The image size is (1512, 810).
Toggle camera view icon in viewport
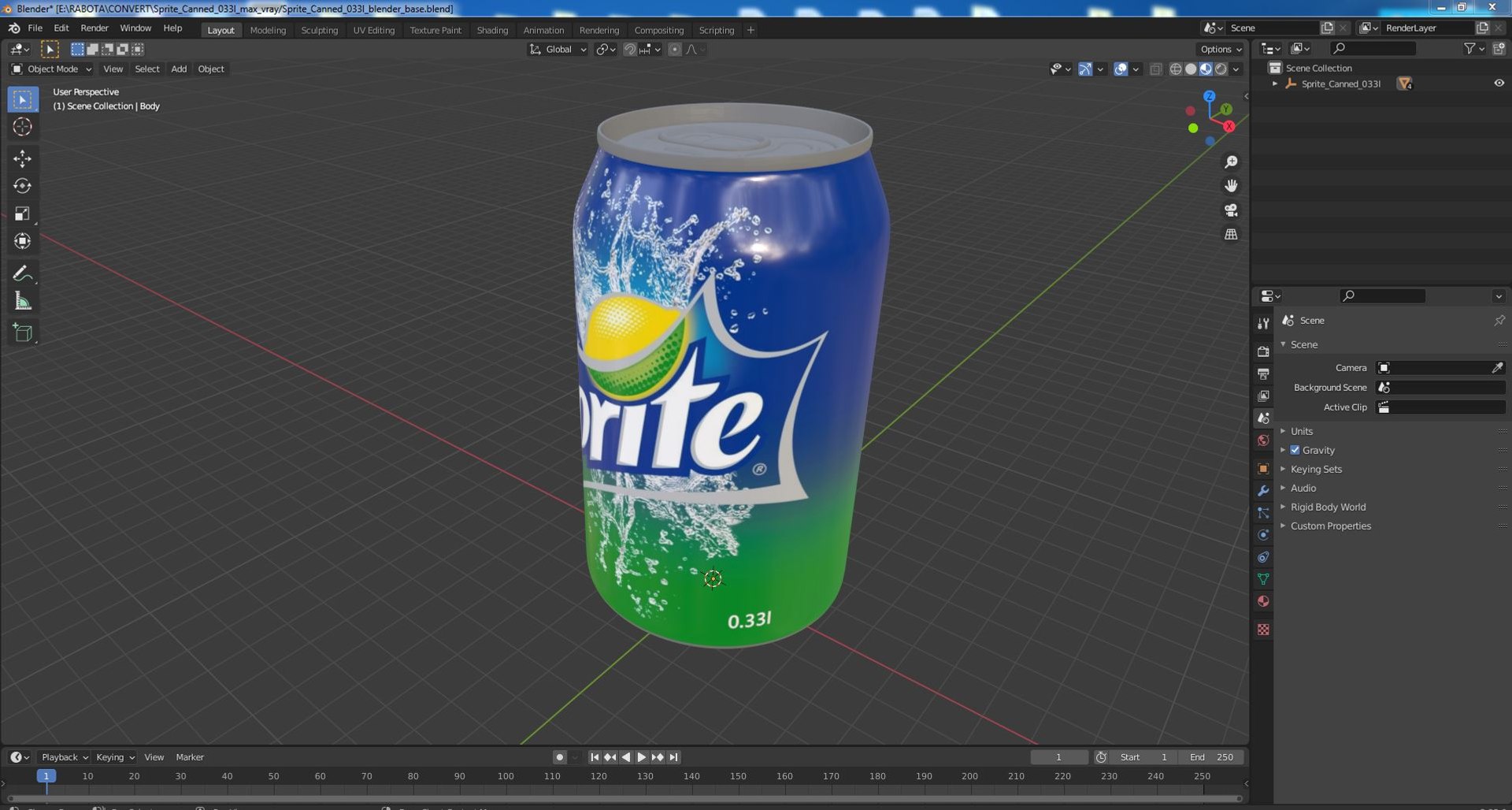[x=1230, y=210]
